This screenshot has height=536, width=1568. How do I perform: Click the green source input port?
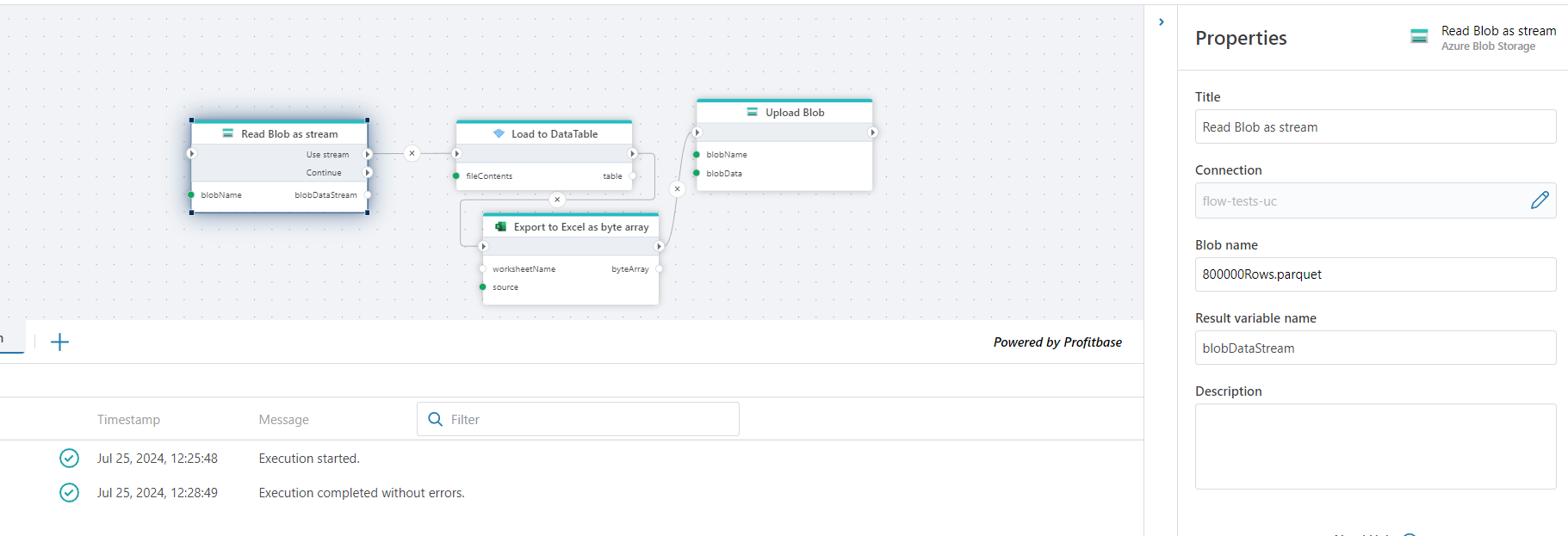[483, 287]
